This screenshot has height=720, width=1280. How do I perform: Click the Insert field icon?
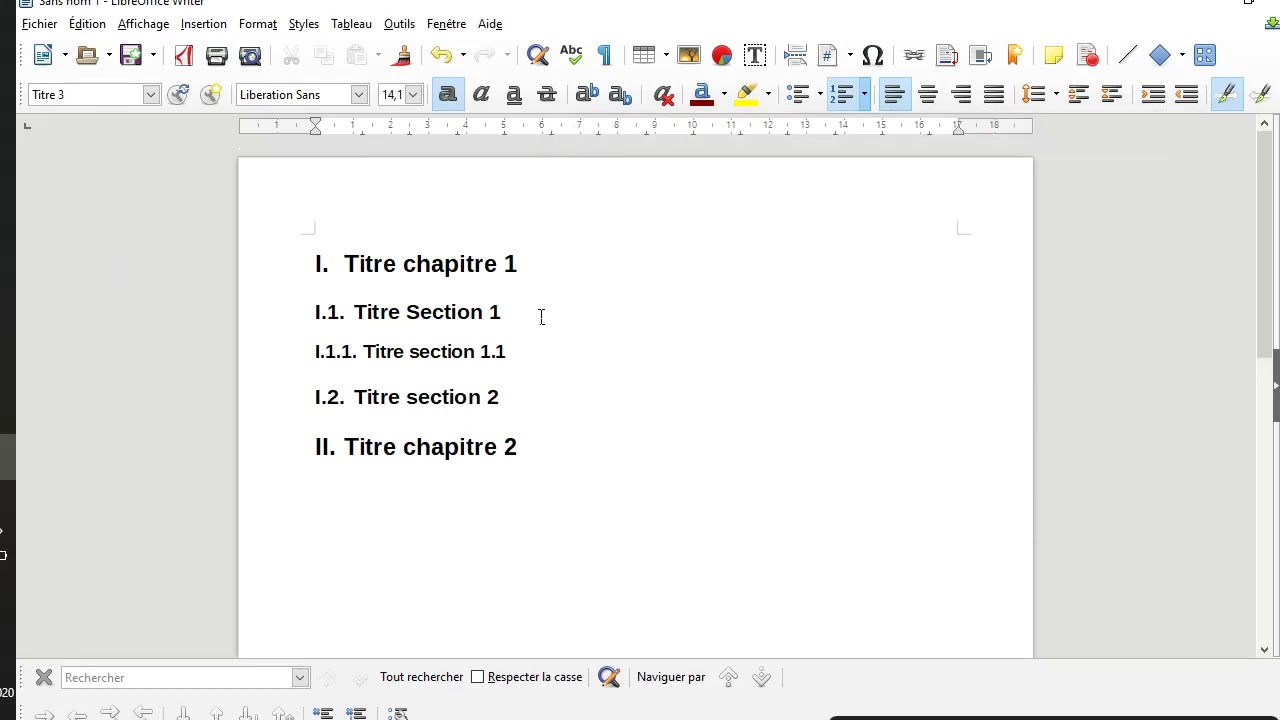coord(828,56)
